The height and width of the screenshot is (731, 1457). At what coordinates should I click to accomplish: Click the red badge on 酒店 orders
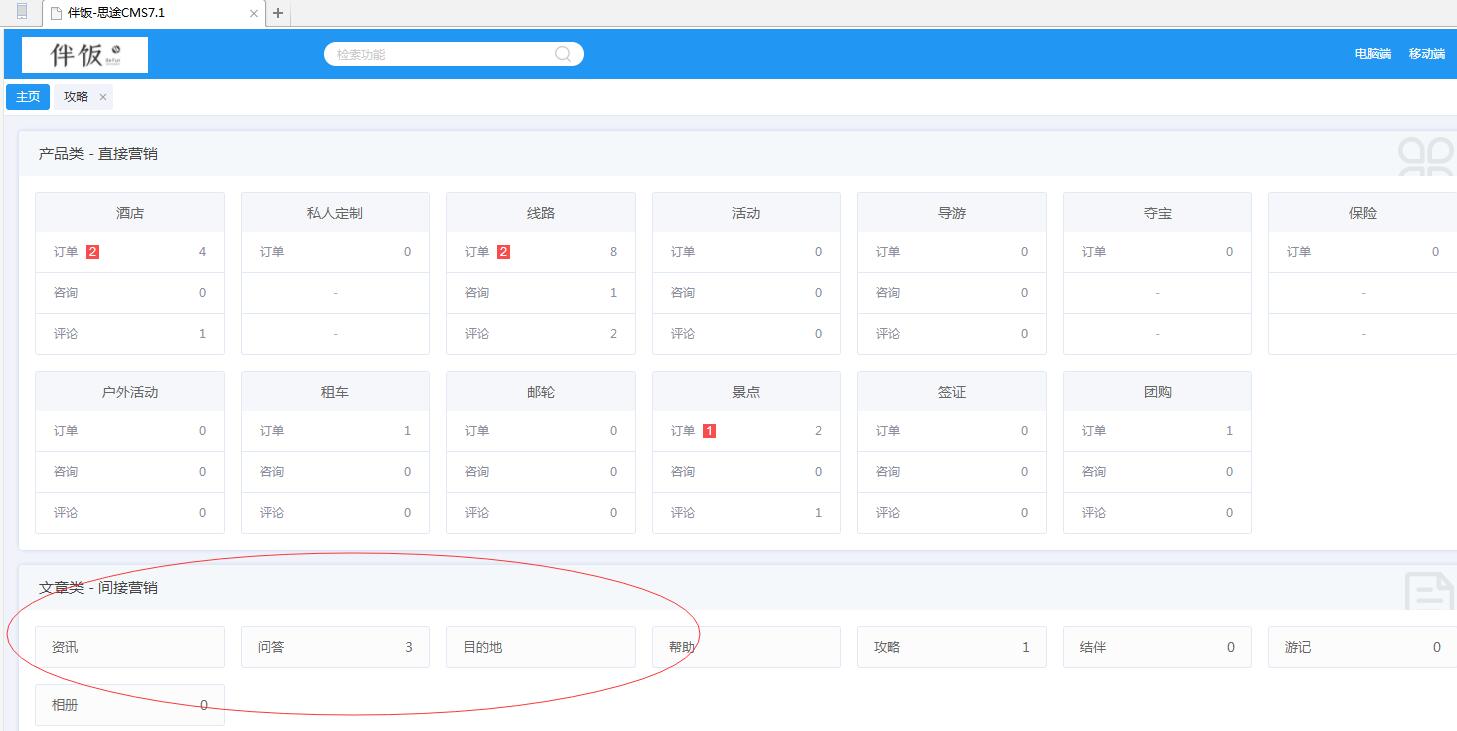click(x=93, y=252)
